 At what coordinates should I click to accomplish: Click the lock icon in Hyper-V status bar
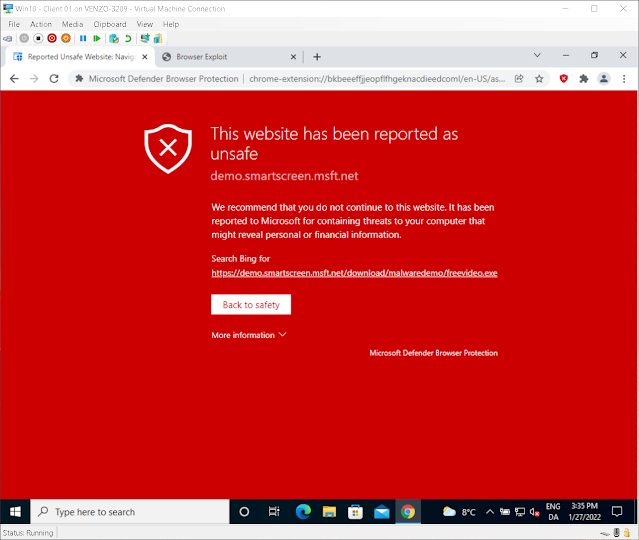627,532
